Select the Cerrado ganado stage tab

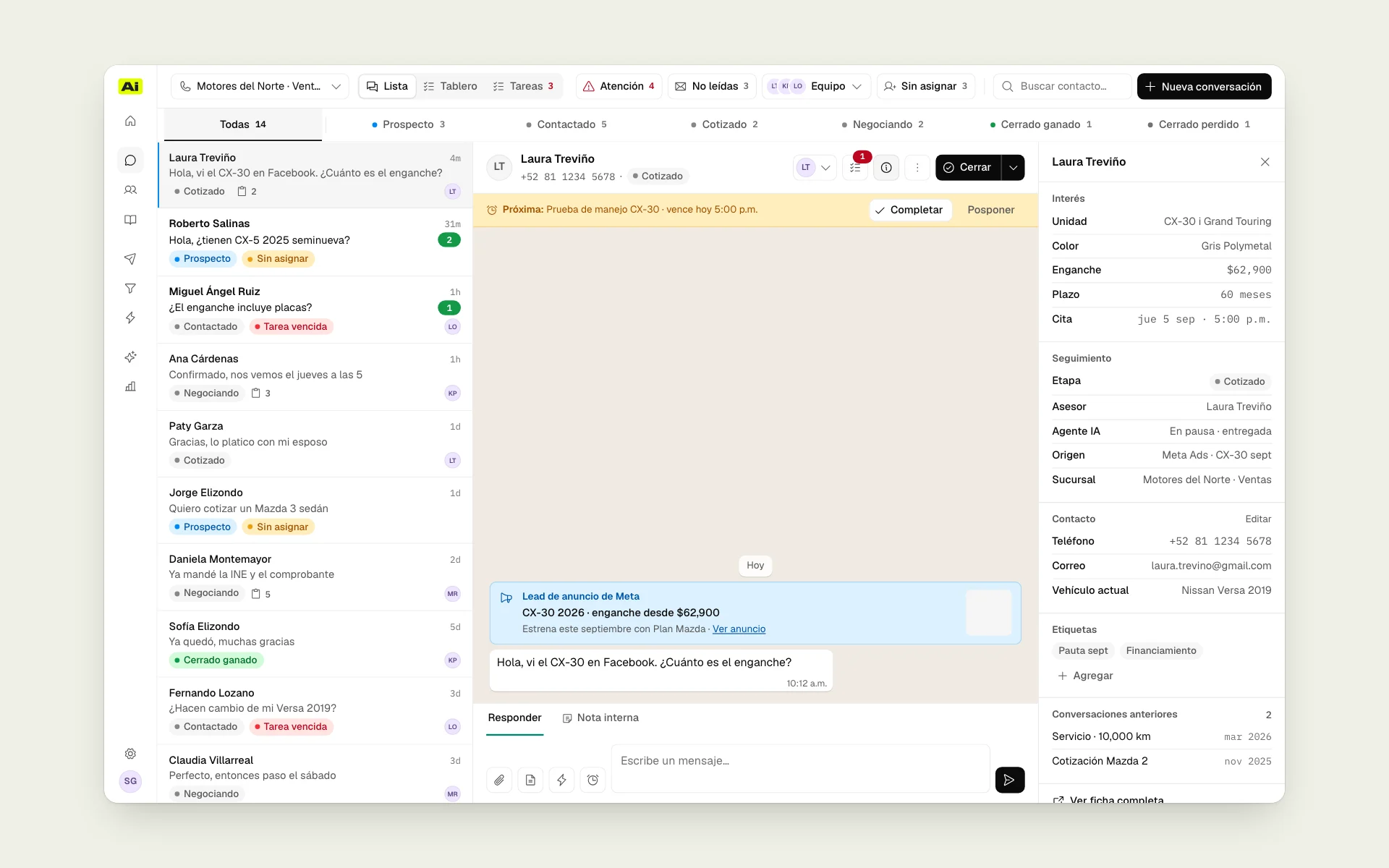point(1040,124)
